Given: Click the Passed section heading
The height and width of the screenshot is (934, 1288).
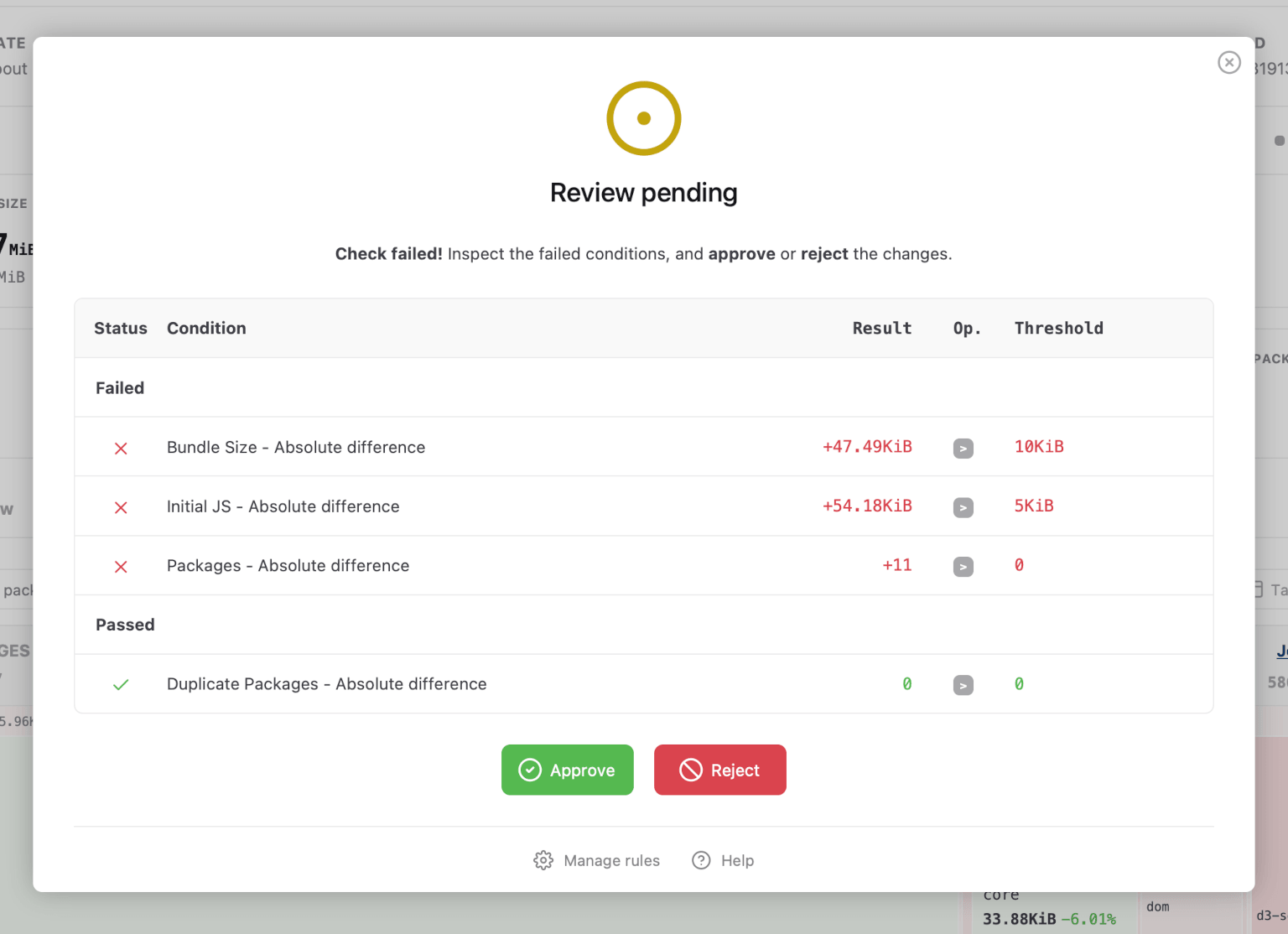Looking at the screenshot, I should coord(125,625).
